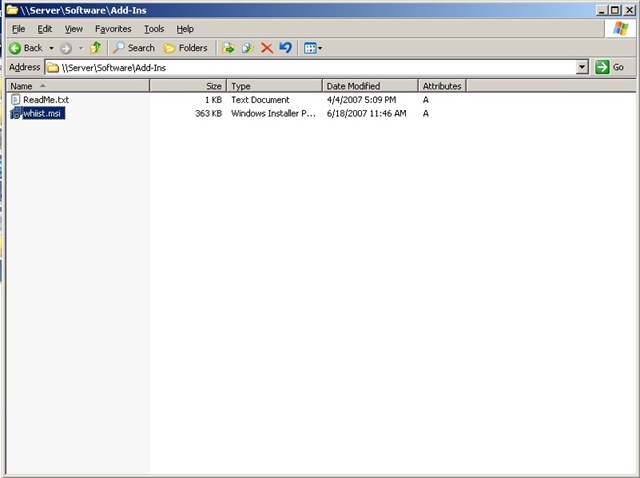Click the Windows flag logo icon
The width and height of the screenshot is (640, 478).
pos(620,29)
